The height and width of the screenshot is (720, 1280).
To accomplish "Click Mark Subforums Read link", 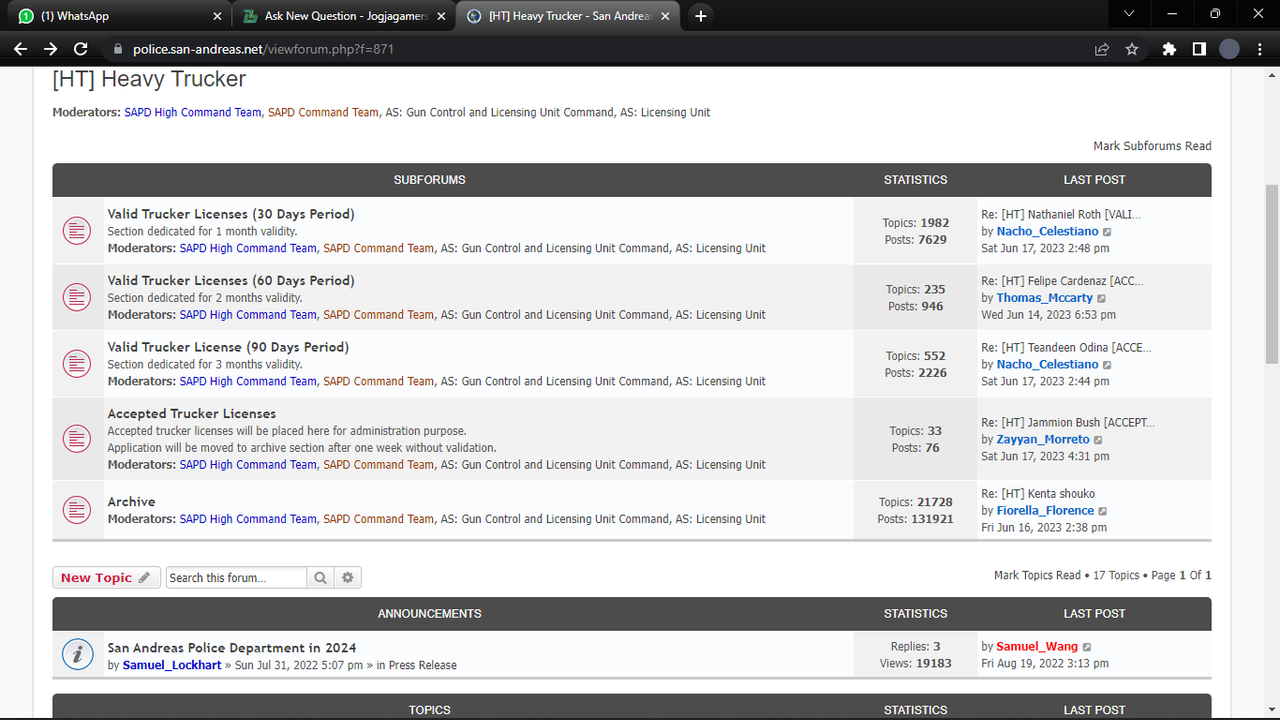I will click(x=1152, y=146).
